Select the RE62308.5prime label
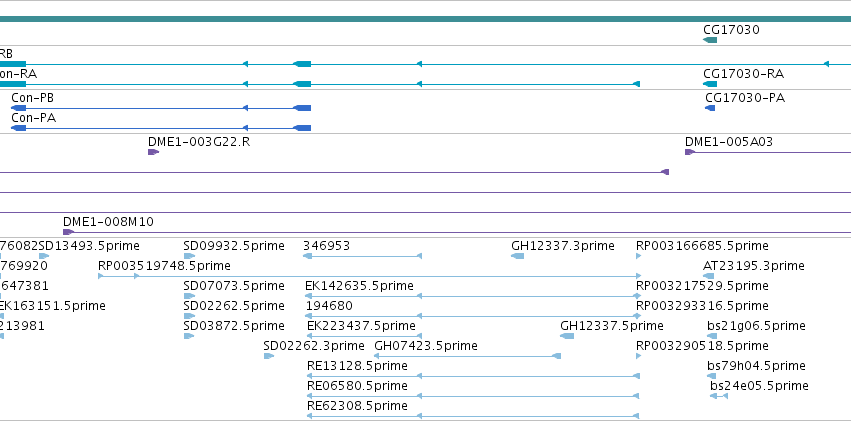 point(357,406)
